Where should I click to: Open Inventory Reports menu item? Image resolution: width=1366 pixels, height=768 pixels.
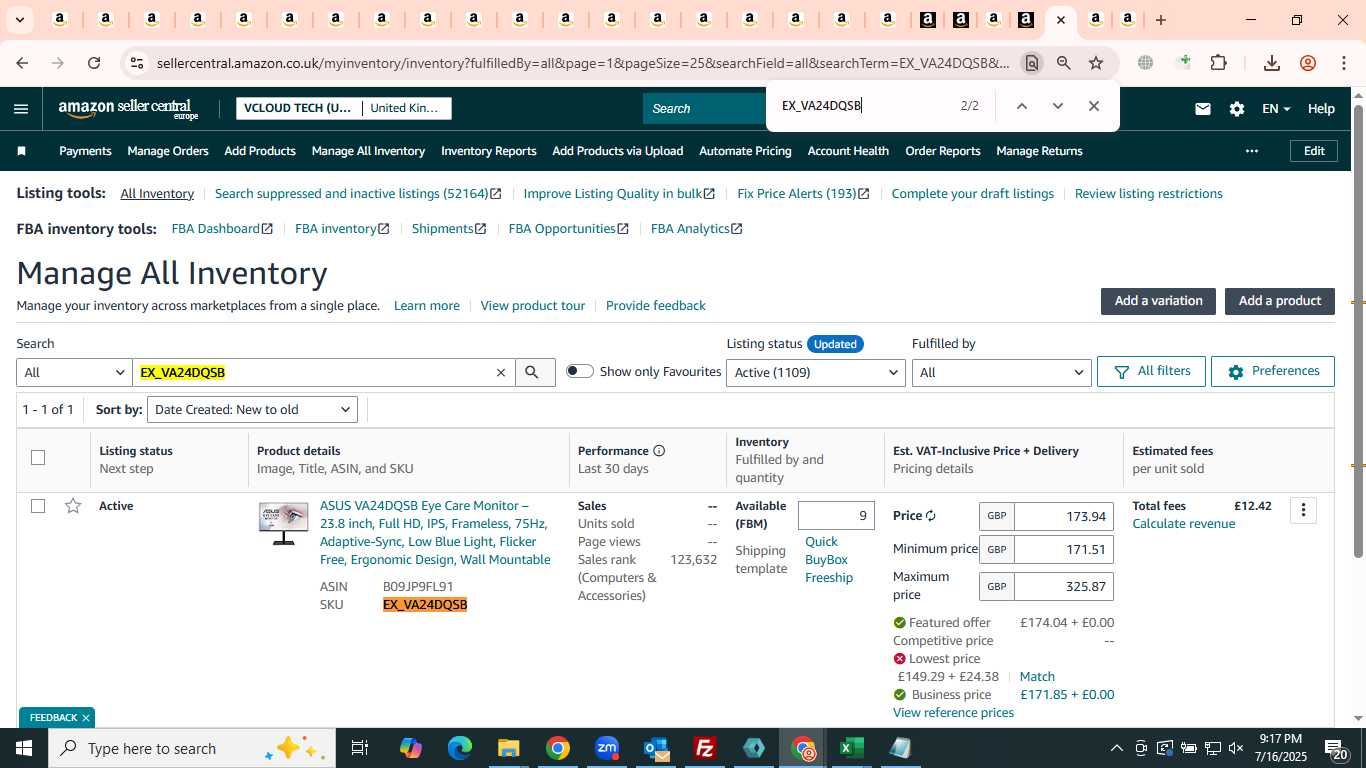(489, 151)
